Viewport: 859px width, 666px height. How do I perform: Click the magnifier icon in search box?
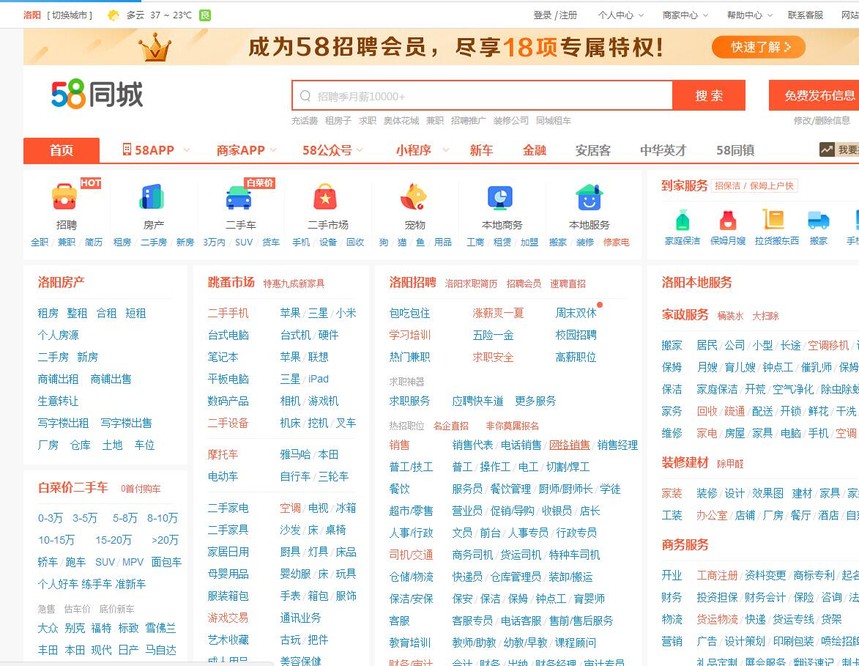tap(305, 96)
